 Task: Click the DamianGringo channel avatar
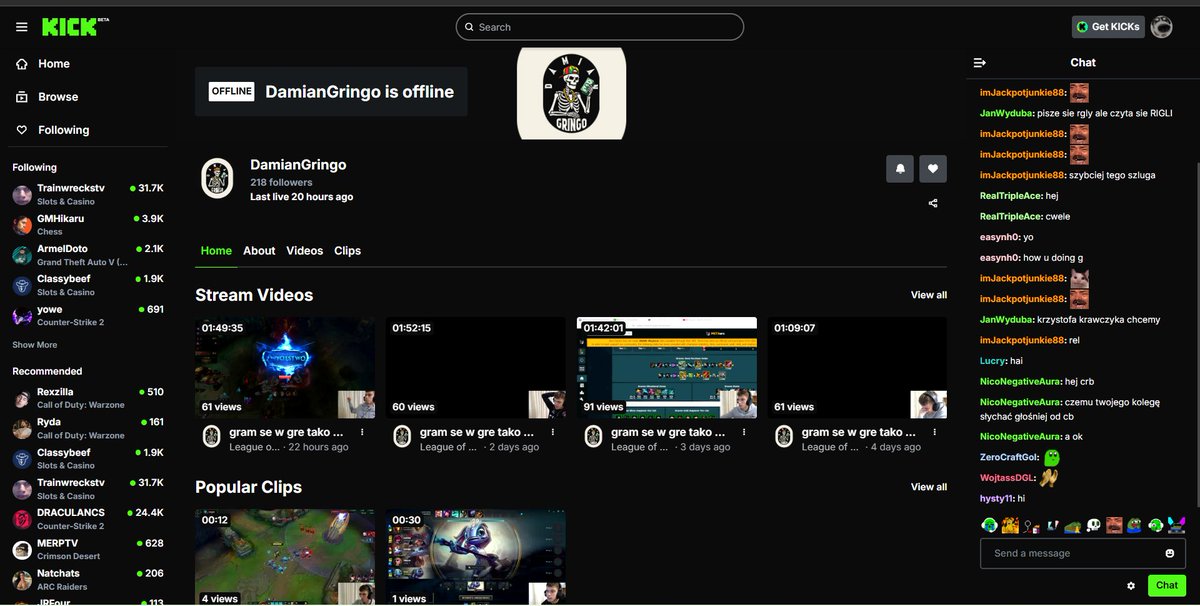pos(217,178)
